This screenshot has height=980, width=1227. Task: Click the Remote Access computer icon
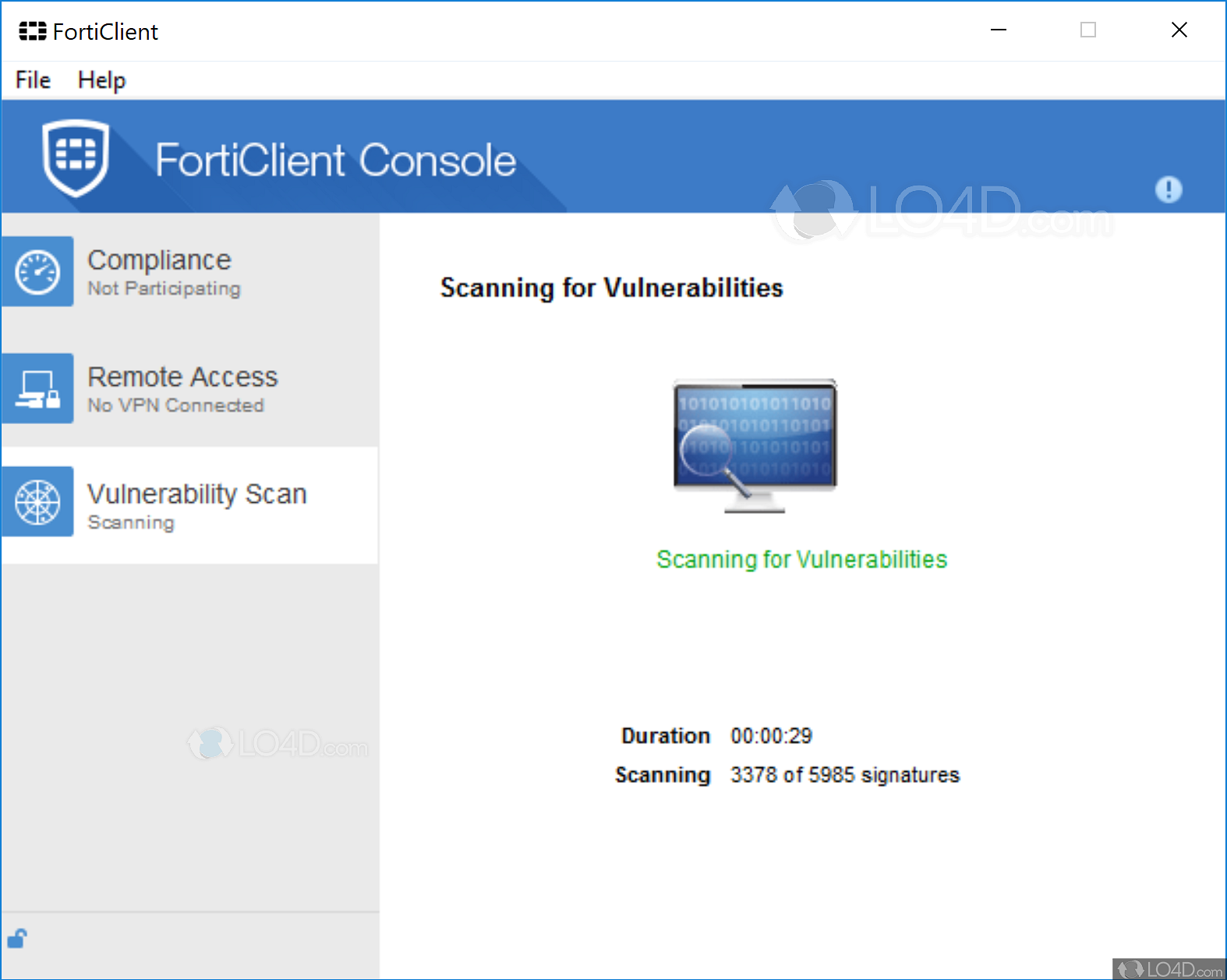tap(37, 389)
